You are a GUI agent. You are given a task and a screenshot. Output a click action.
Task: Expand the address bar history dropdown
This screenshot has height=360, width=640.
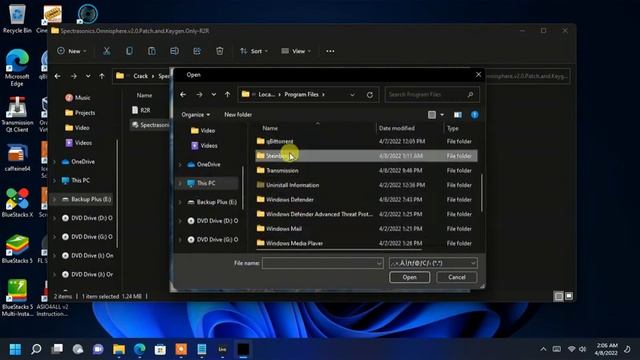coord(352,95)
